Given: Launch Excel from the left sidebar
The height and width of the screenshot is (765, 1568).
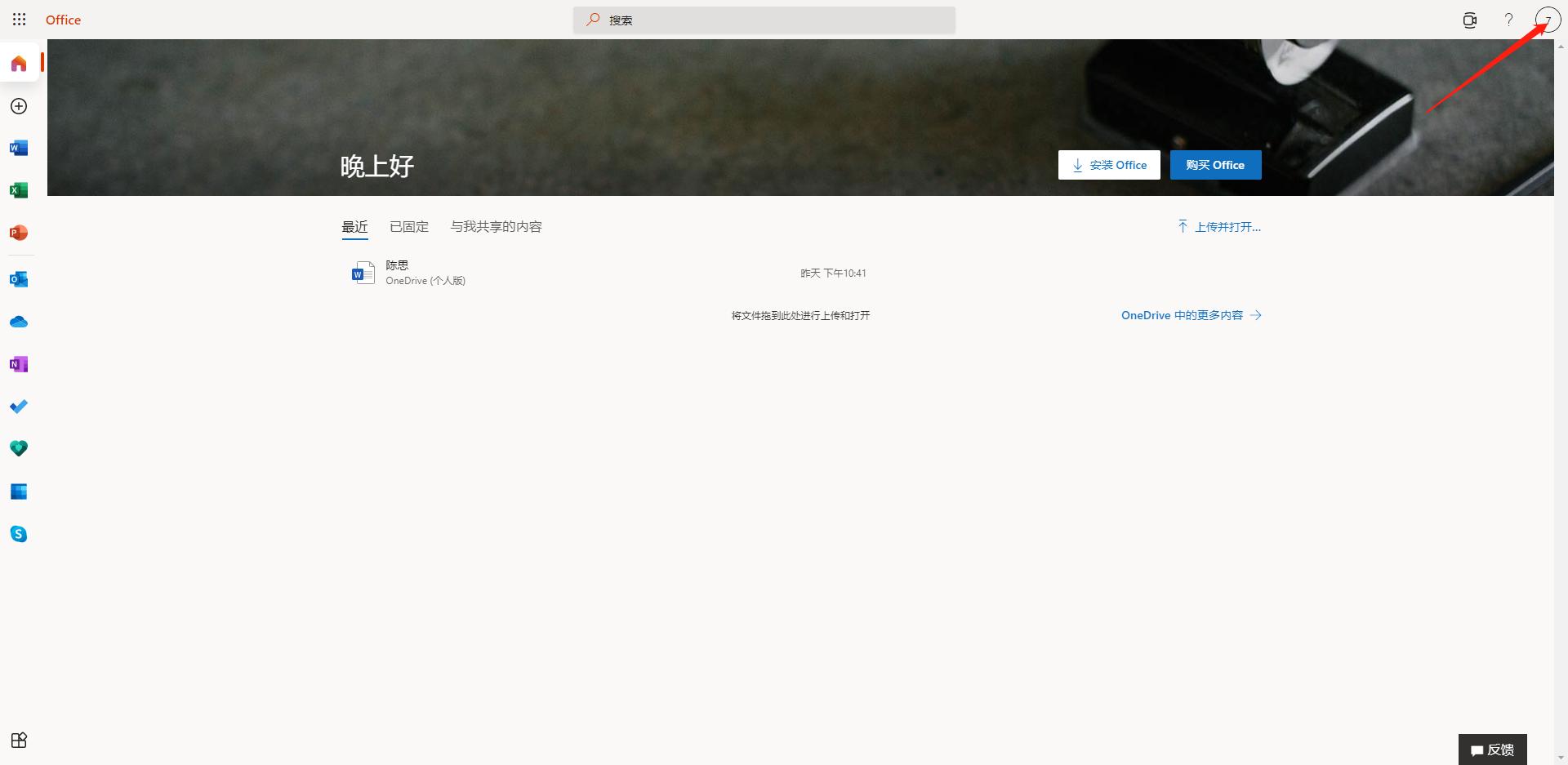Looking at the screenshot, I should coord(19,190).
